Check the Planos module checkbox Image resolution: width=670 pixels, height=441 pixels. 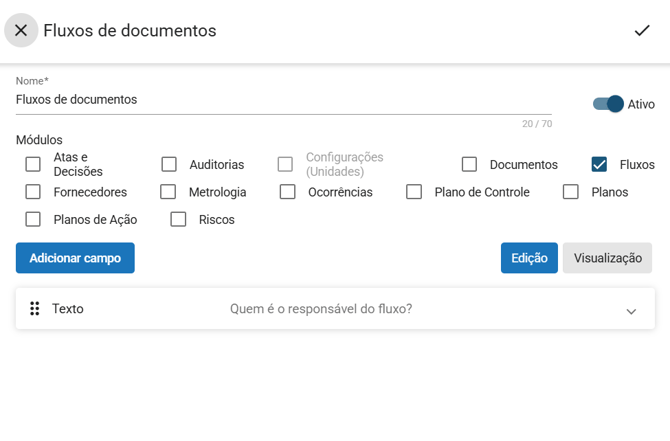(x=571, y=192)
